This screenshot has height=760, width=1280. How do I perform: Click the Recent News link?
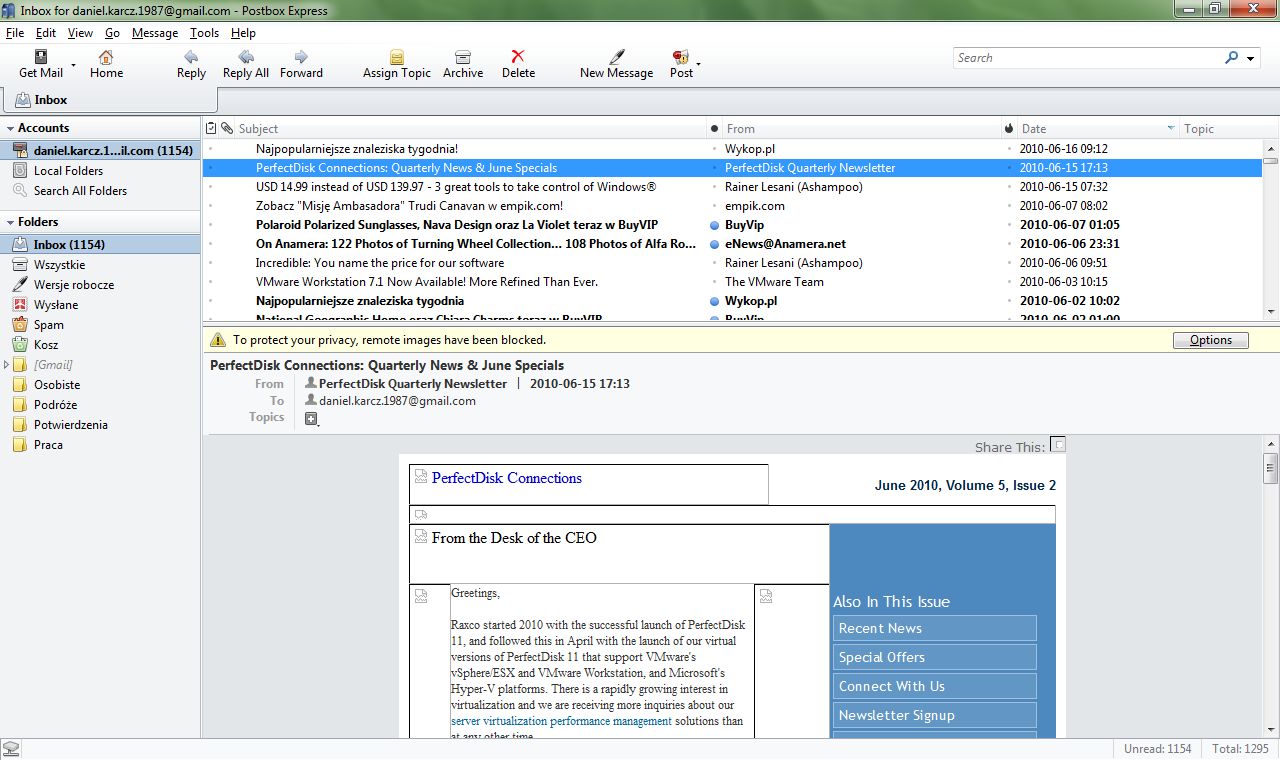[934, 628]
